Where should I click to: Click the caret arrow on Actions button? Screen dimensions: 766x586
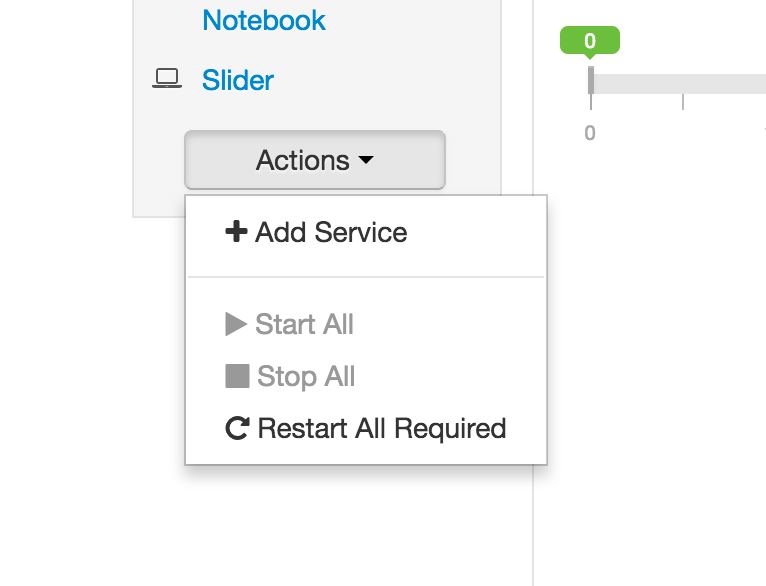pyautogui.click(x=366, y=160)
